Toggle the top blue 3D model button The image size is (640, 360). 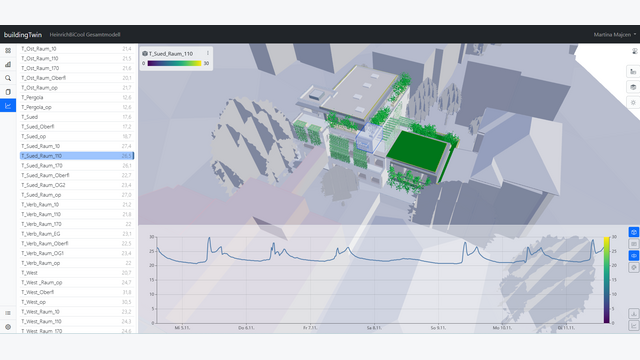(633, 232)
